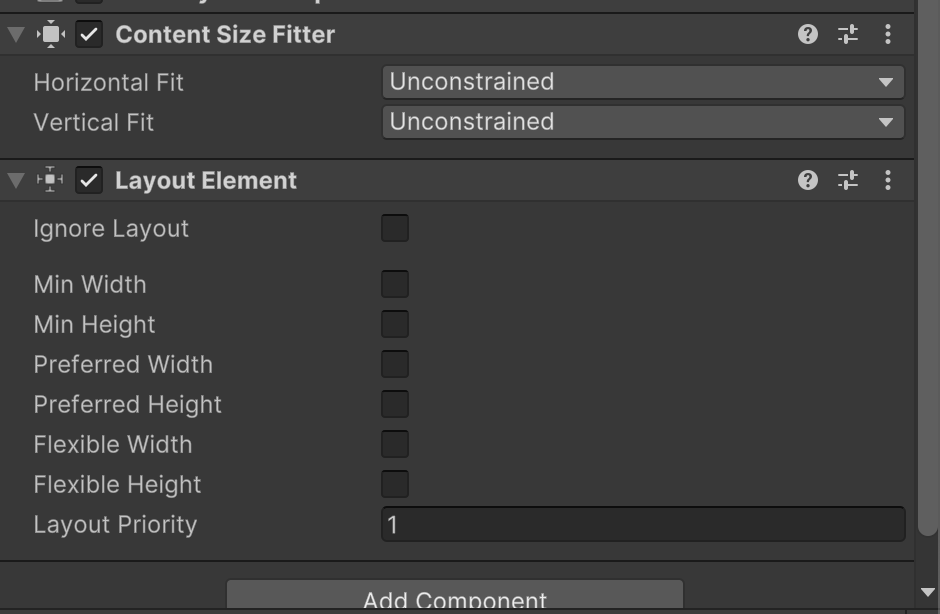Open Layout Element preset settings
The height and width of the screenshot is (614, 940).
tap(848, 181)
